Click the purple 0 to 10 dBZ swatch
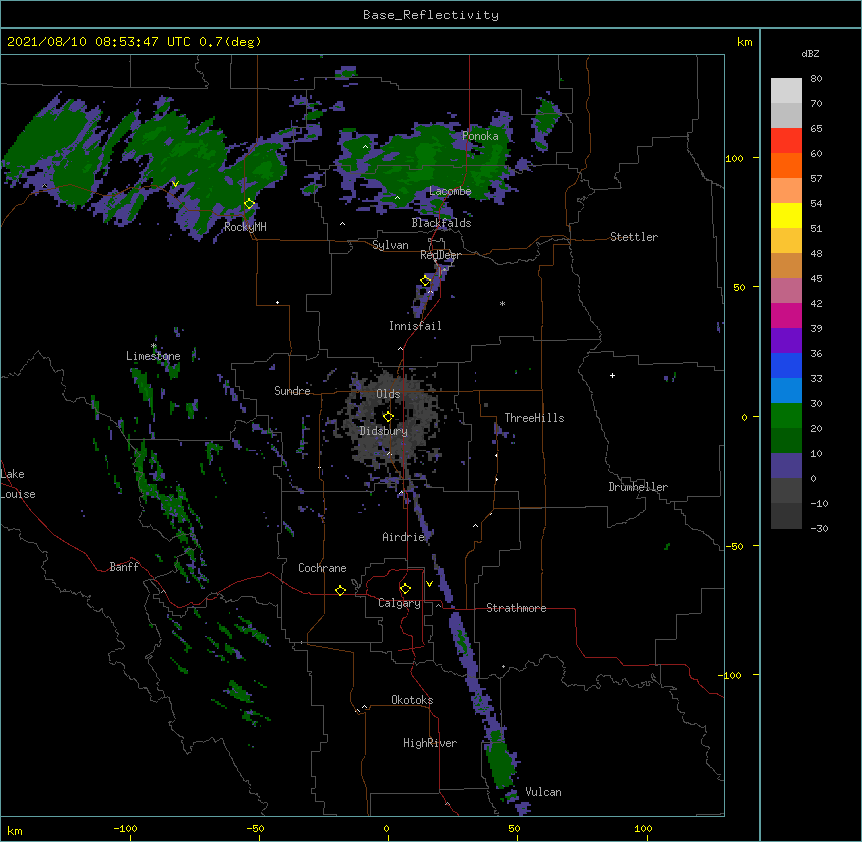 [786, 466]
